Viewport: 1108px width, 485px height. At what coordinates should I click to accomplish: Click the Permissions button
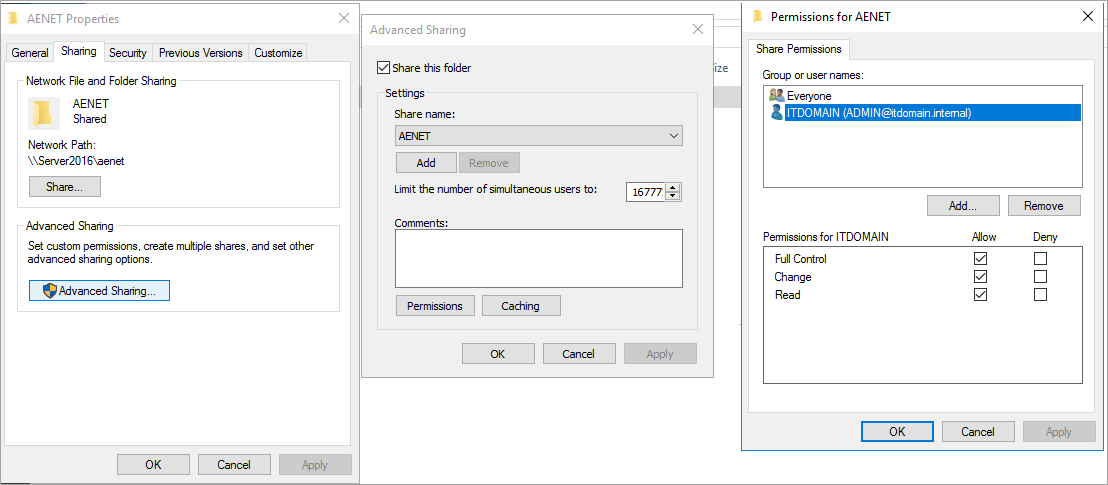(x=435, y=305)
